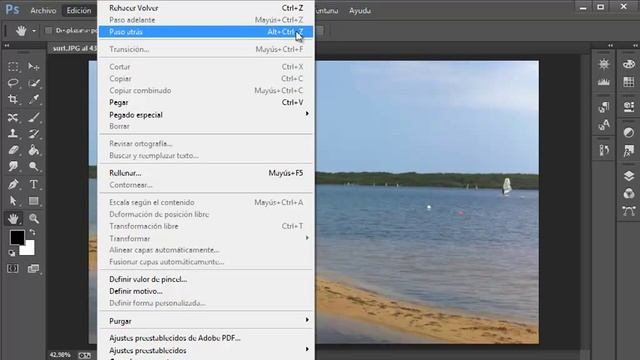640x360 pixels.
Task: Select the Healing Brush tool
Action: (13, 118)
